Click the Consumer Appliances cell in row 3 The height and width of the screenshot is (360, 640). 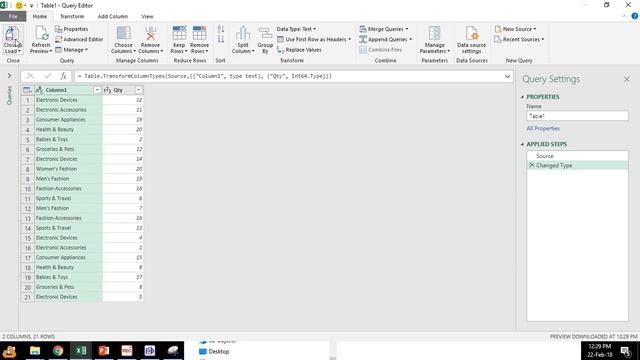point(68,120)
